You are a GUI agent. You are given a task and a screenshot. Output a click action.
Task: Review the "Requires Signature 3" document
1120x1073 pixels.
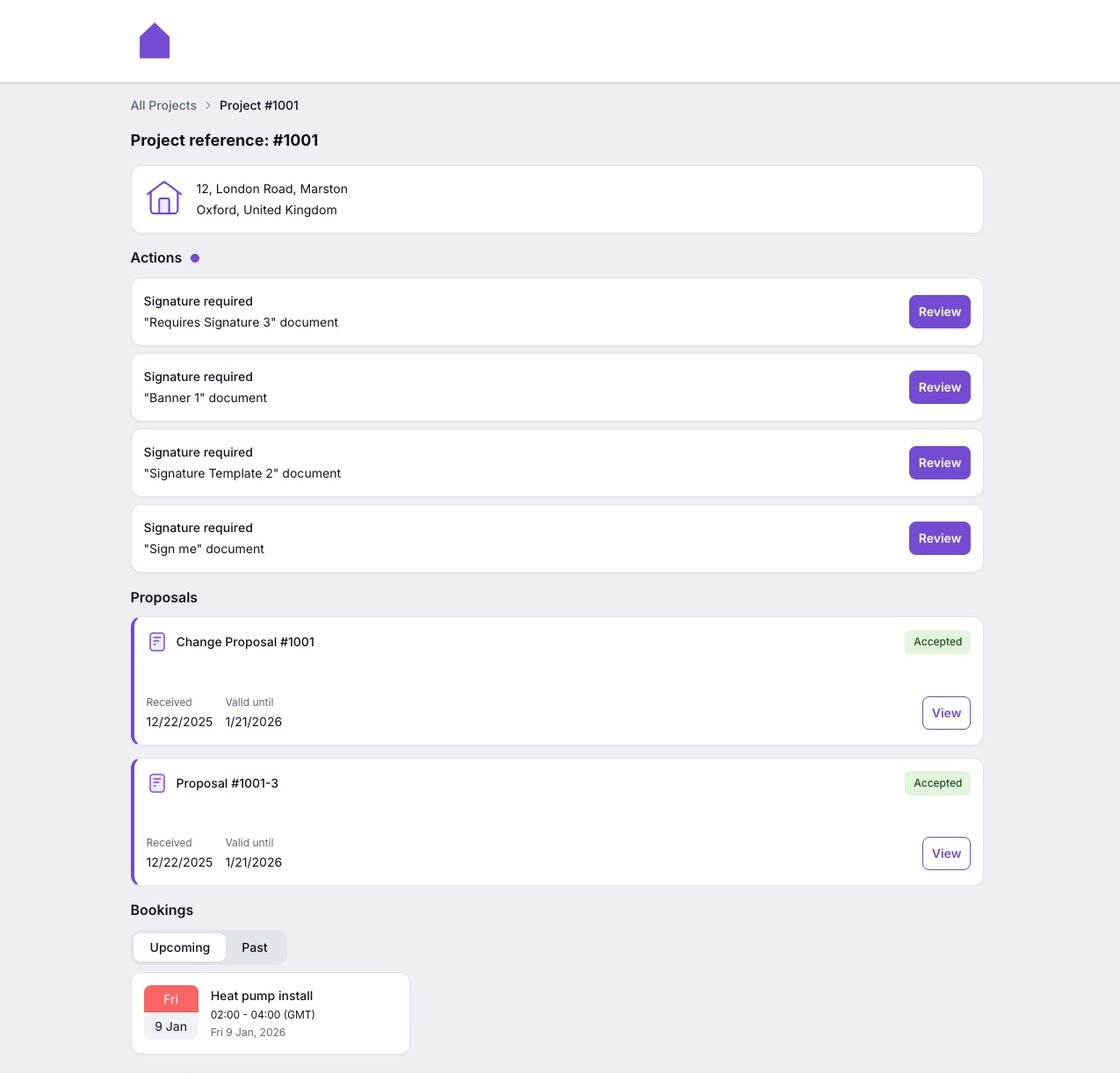tap(939, 312)
